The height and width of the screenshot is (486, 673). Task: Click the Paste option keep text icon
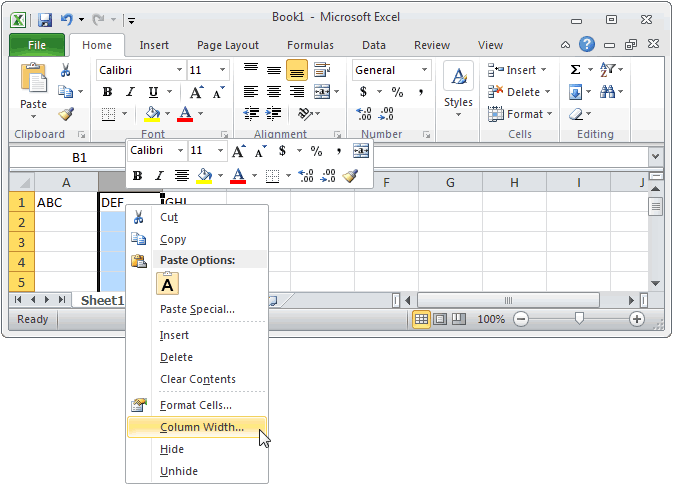(167, 284)
